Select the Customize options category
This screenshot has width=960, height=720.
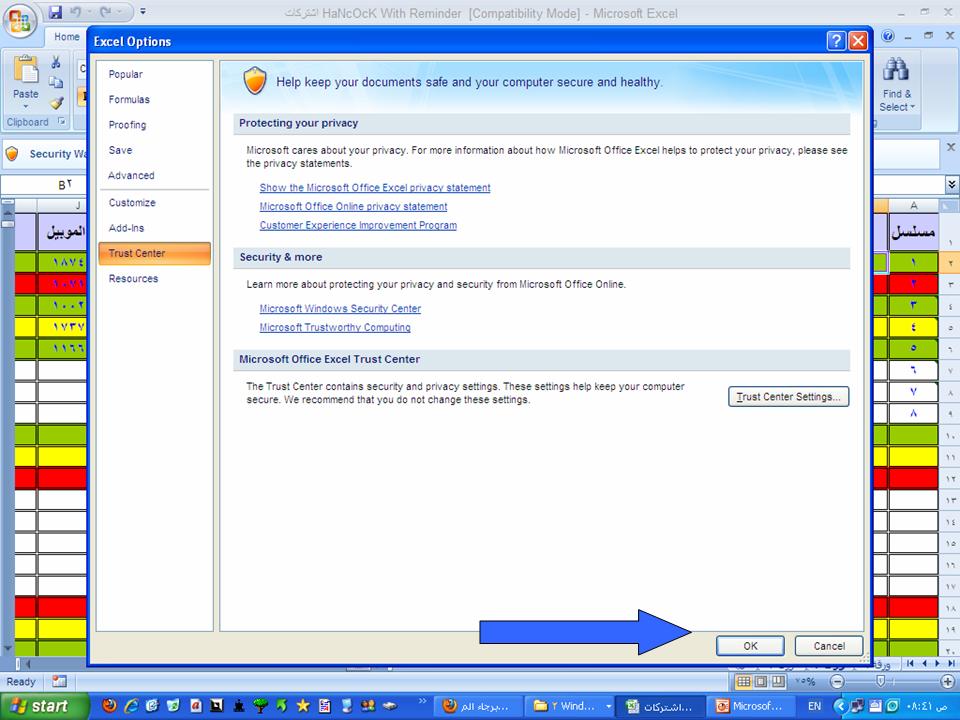tap(132, 203)
